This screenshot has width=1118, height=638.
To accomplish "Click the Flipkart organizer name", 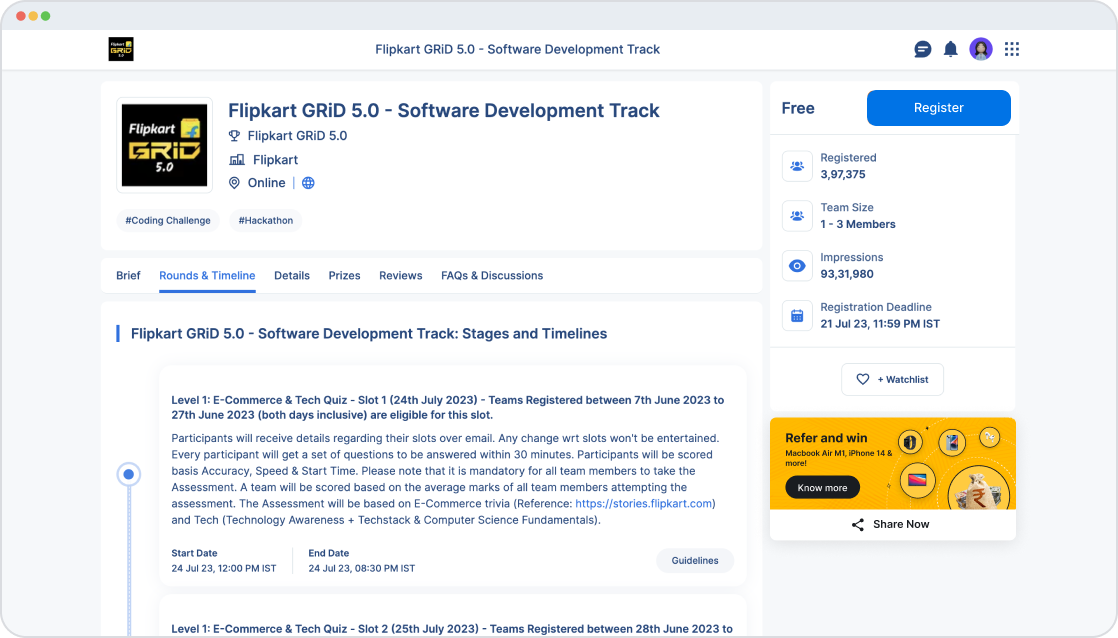I will click(275, 160).
